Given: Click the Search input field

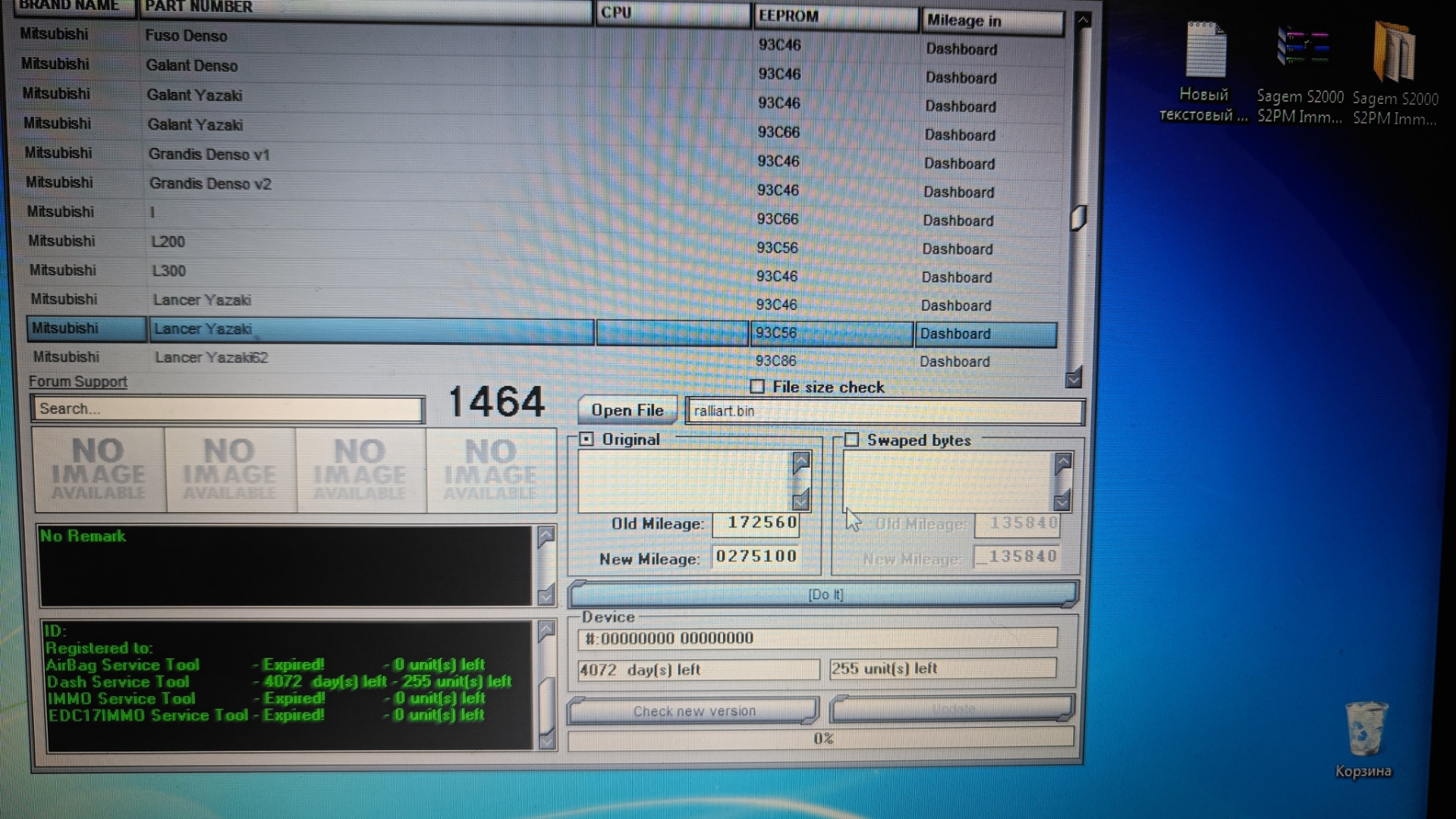Looking at the screenshot, I should coord(228,409).
